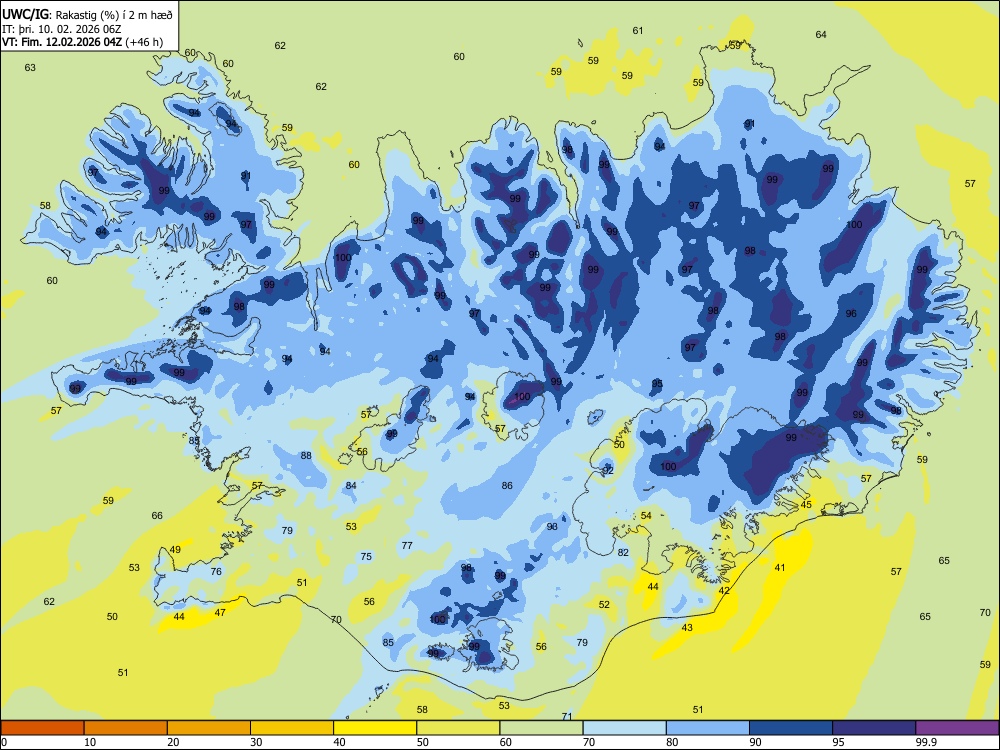
Task: Click the humidity value '66' on the map
Action: [157, 515]
